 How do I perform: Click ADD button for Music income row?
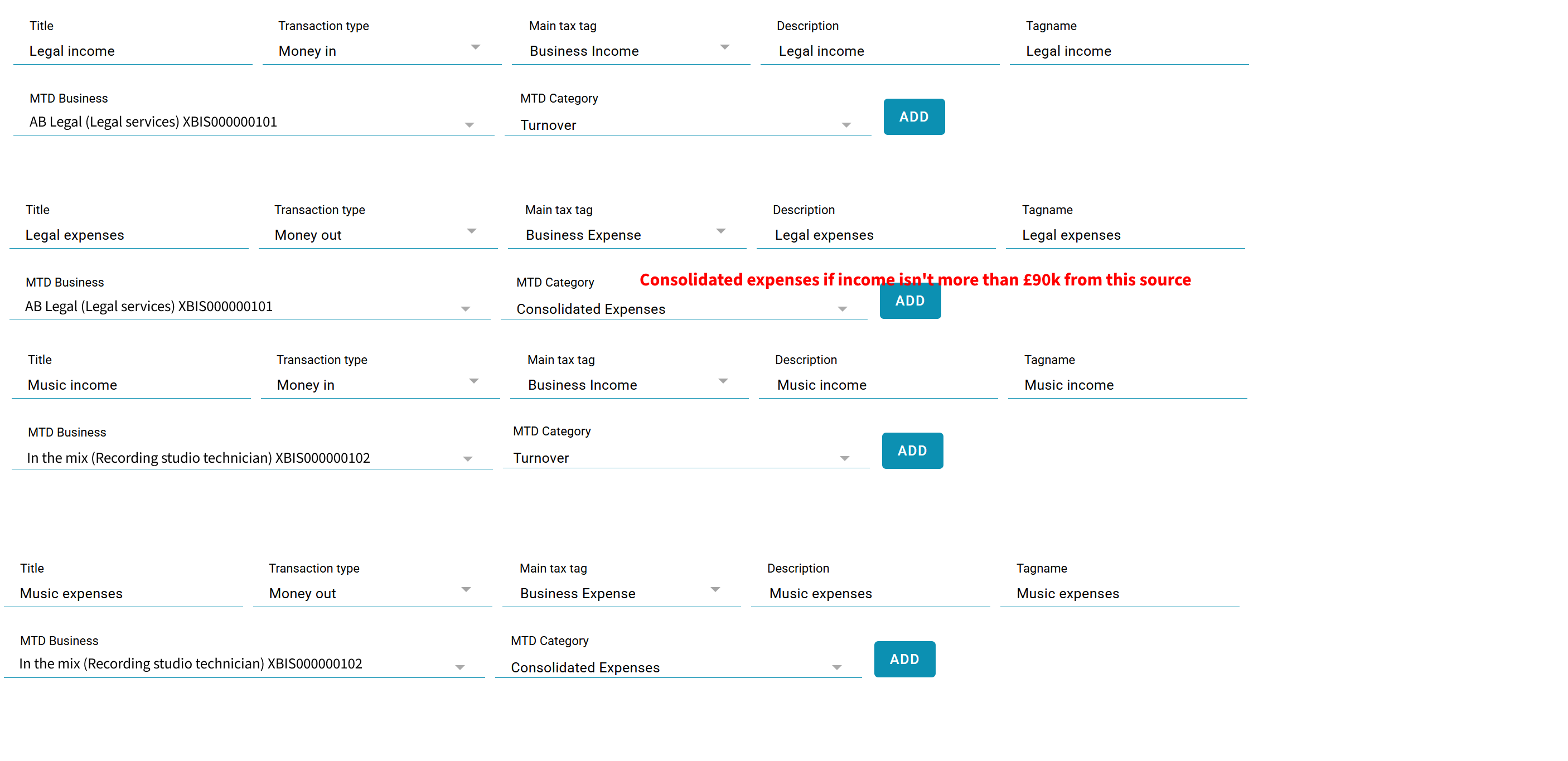(x=912, y=450)
